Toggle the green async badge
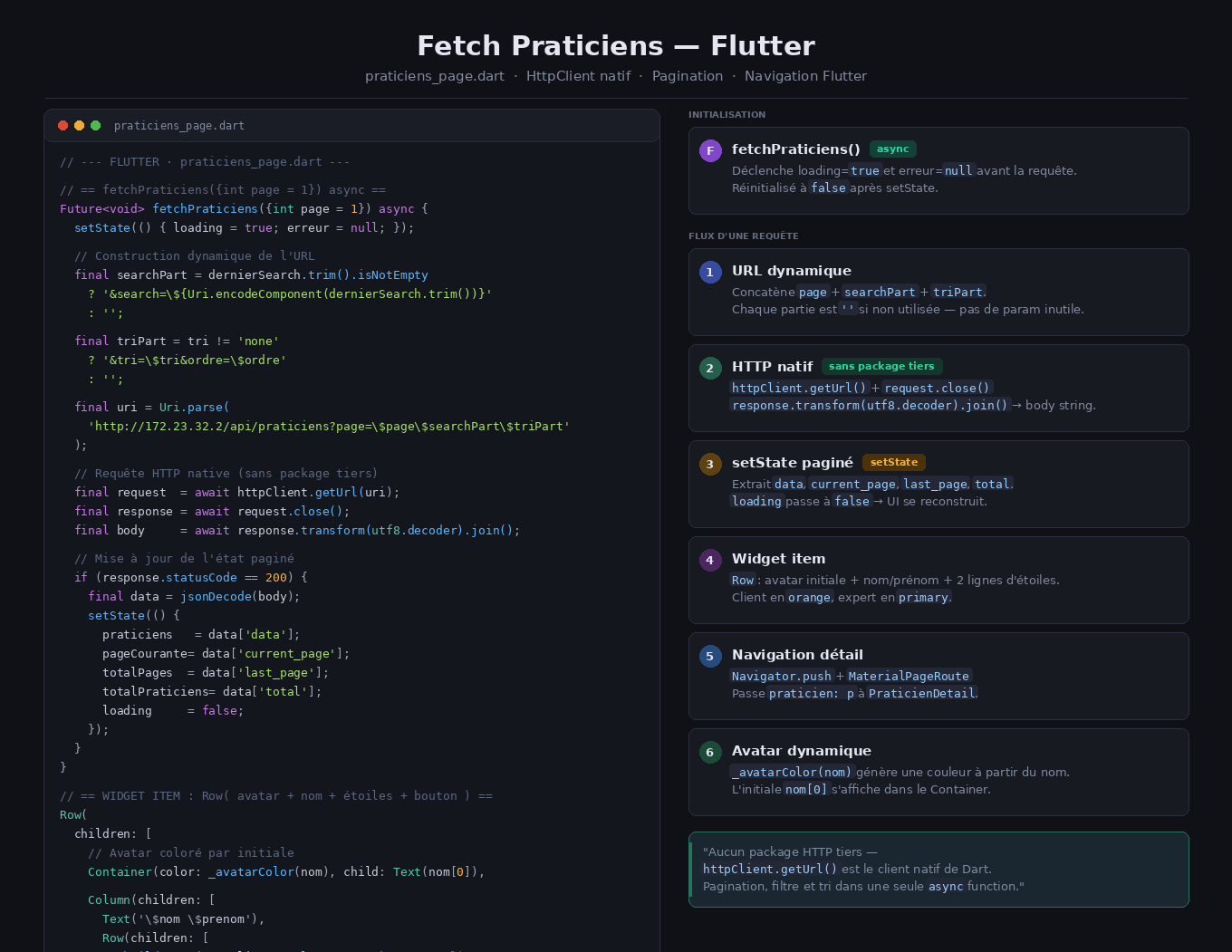This screenshot has width=1232, height=952. coord(892,149)
